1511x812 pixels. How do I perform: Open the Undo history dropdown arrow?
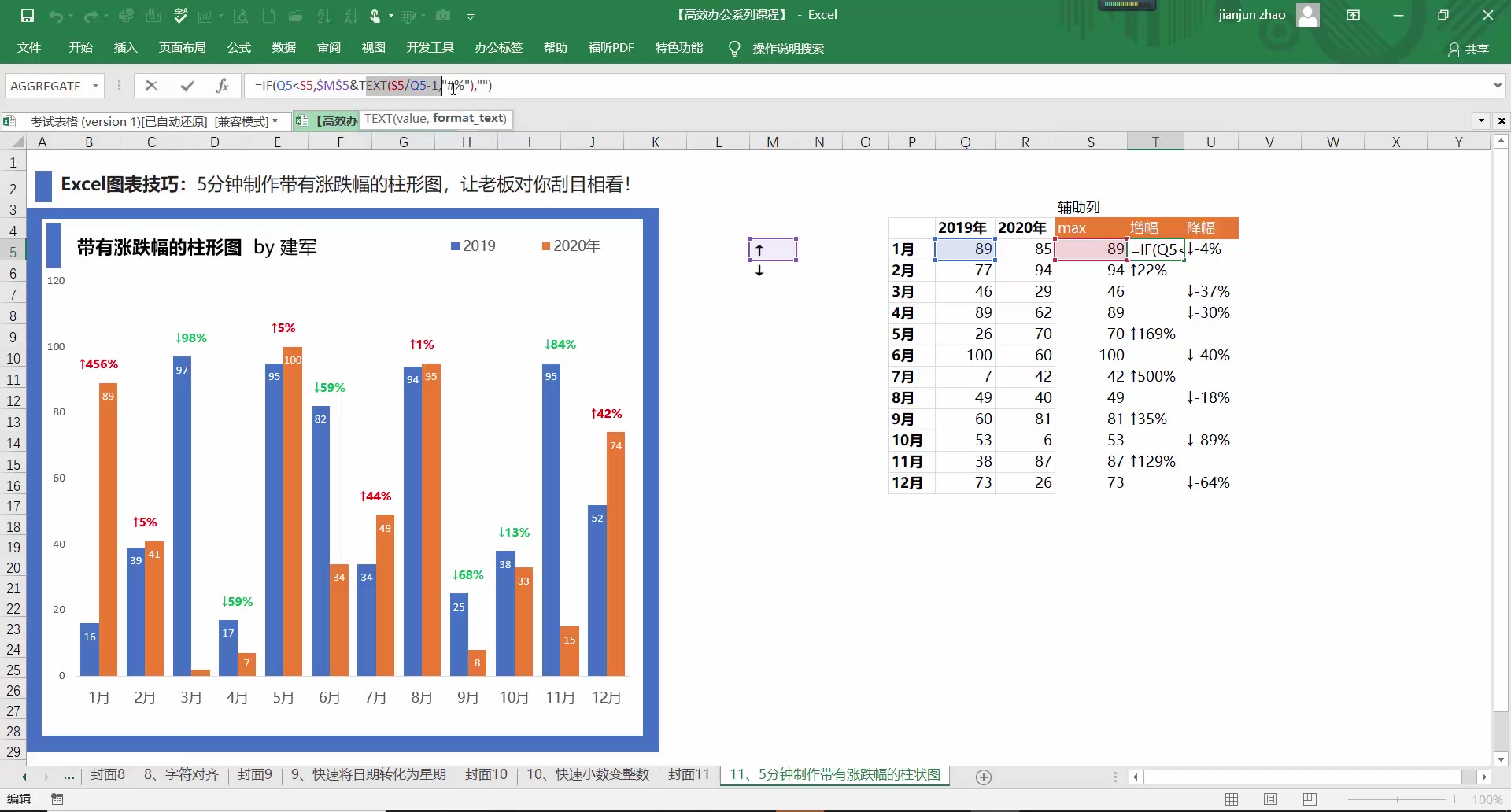[x=70, y=16]
